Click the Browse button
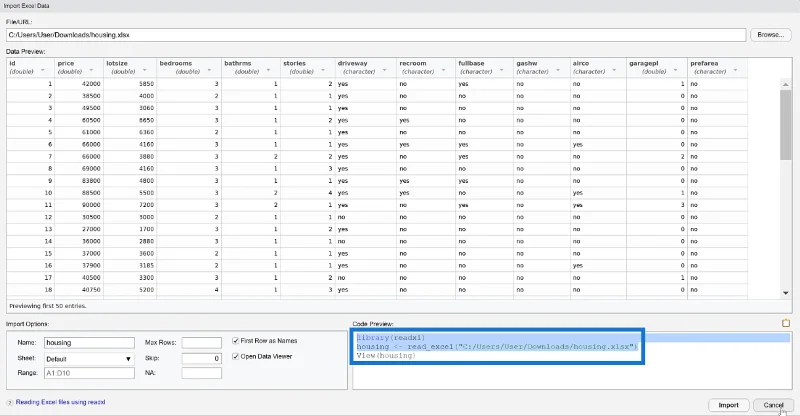This screenshot has width=800, height=416. [x=770, y=35]
